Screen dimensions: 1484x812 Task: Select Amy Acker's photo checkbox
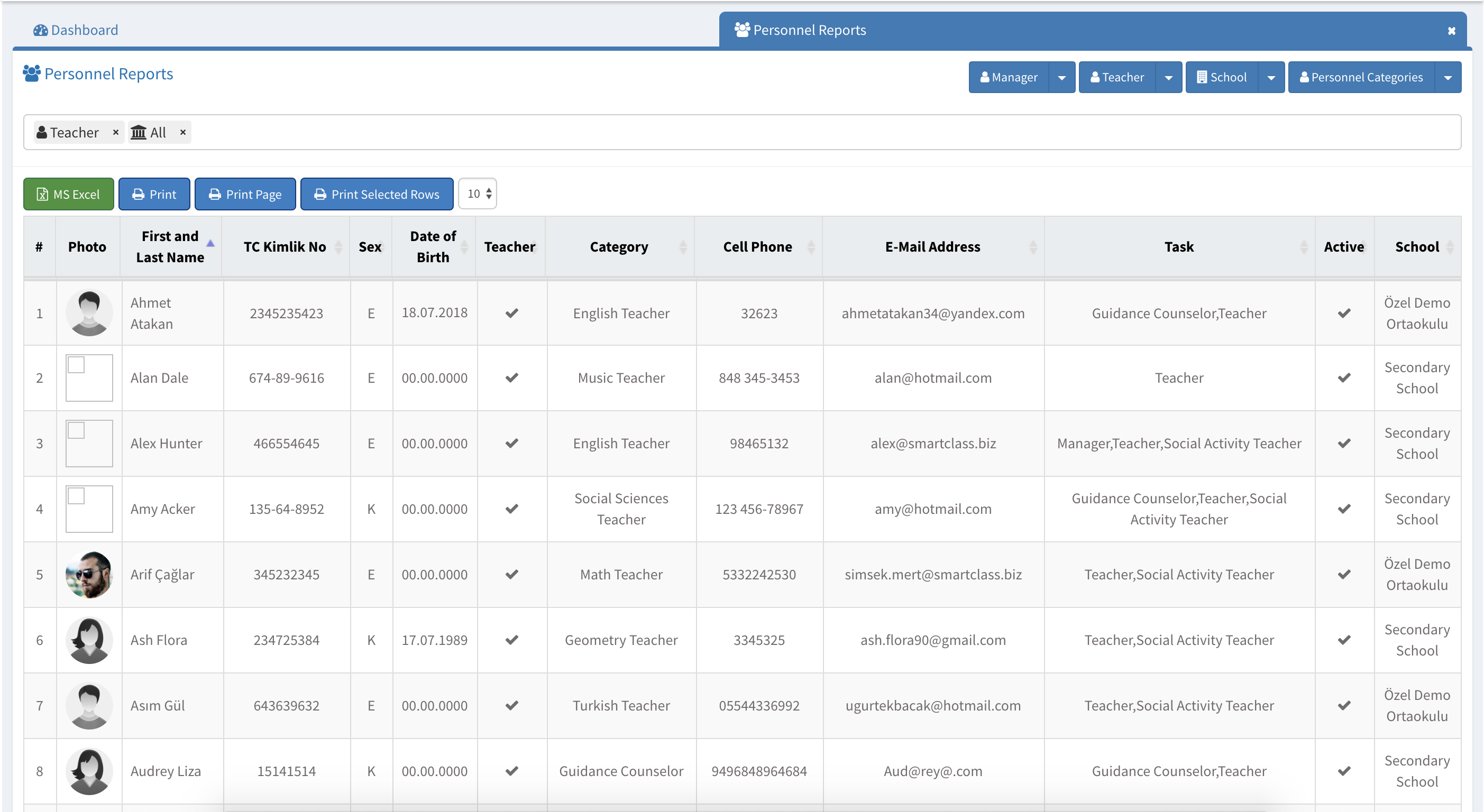point(77,496)
